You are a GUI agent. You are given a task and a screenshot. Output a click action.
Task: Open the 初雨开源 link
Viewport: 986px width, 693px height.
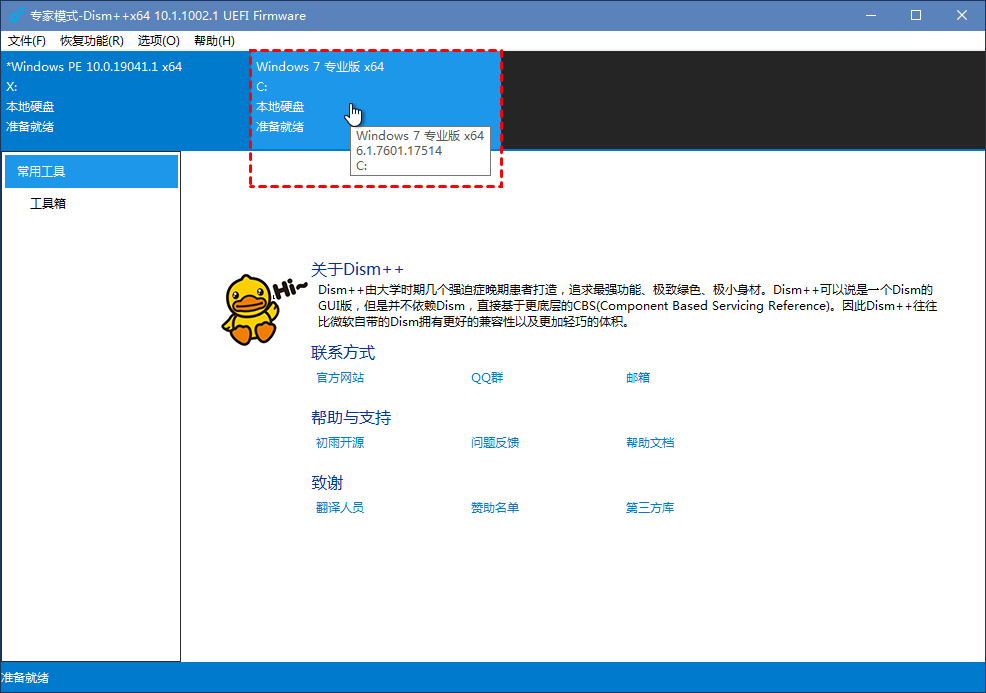(x=340, y=443)
